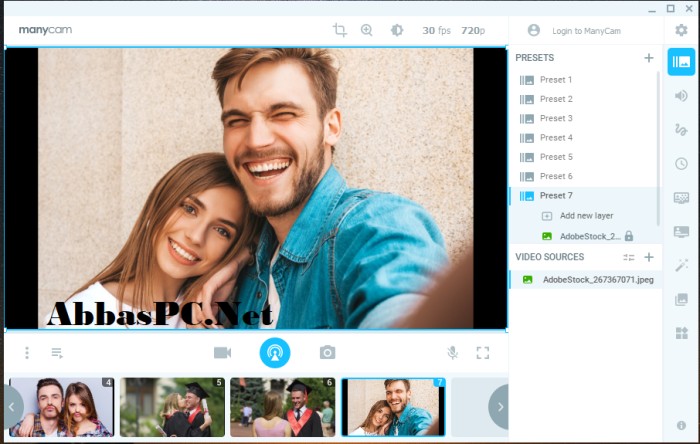Open the playlist icon below preview
This screenshot has height=444, width=700.
click(57, 353)
